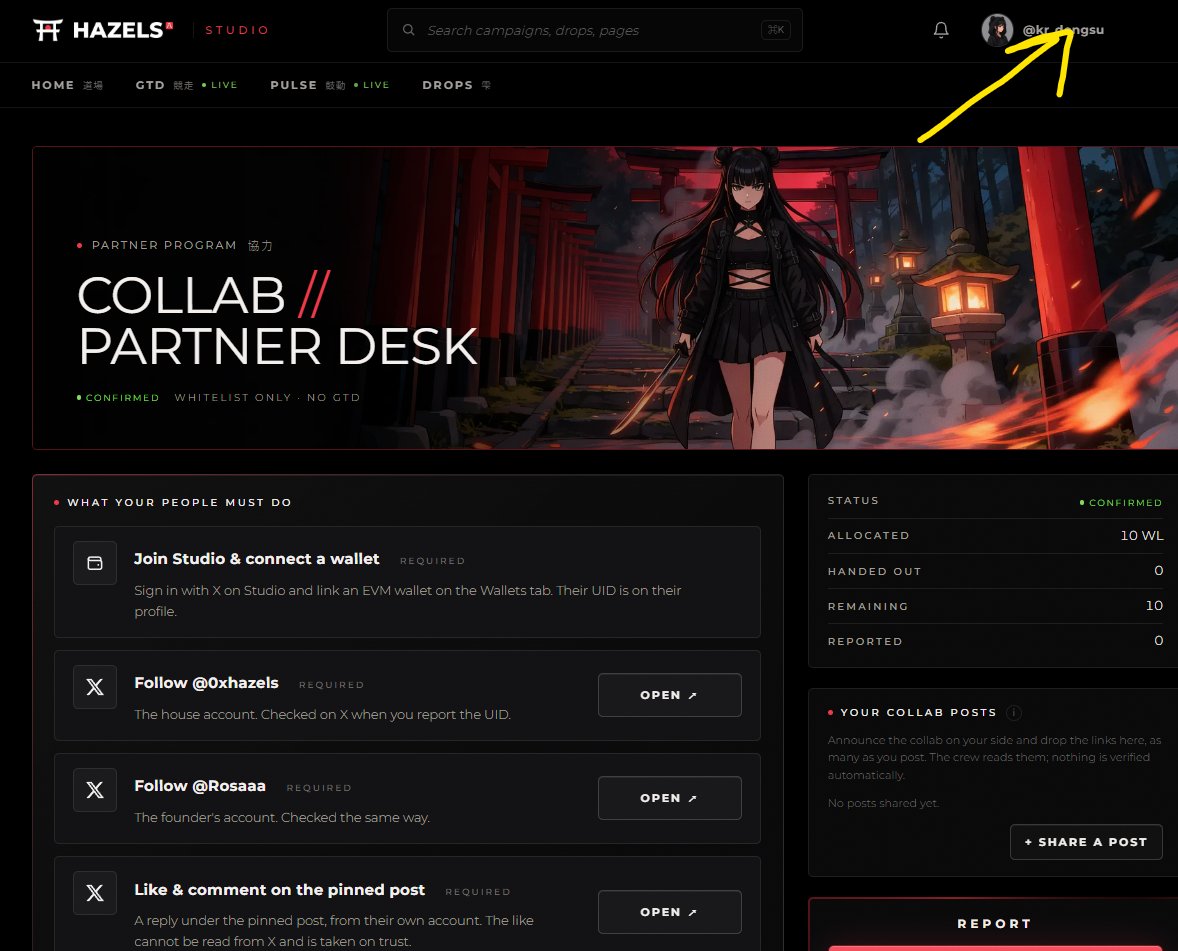Click the X icon beside Follow @0xhazels

tap(95, 687)
